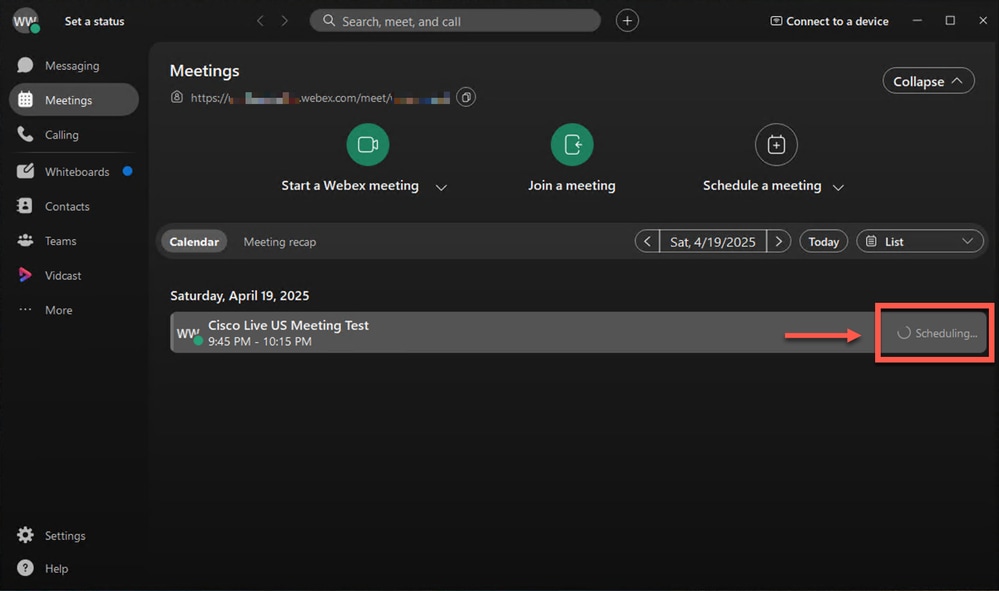999x591 pixels.
Task: Go to previous day arrow
Action: [647, 241]
